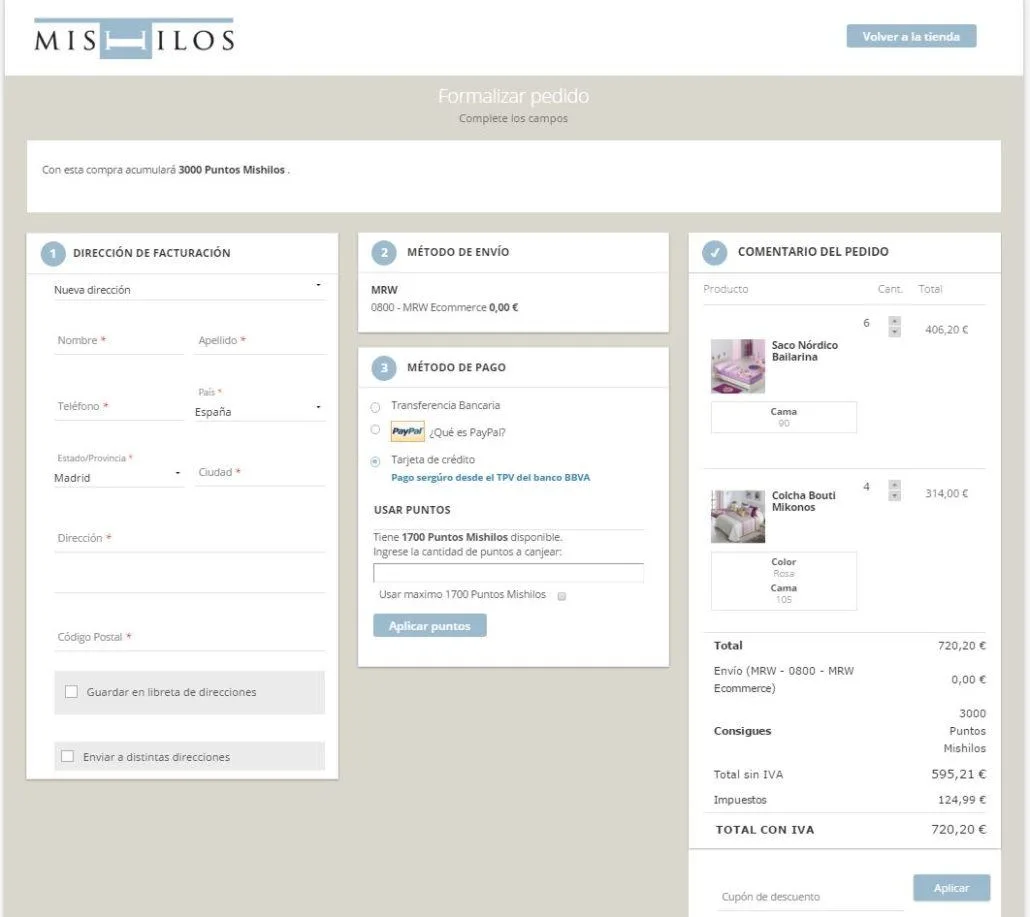1030x917 pixels.
Task: Check Enviar a distintas direcciones
Action: pos(68,757)
